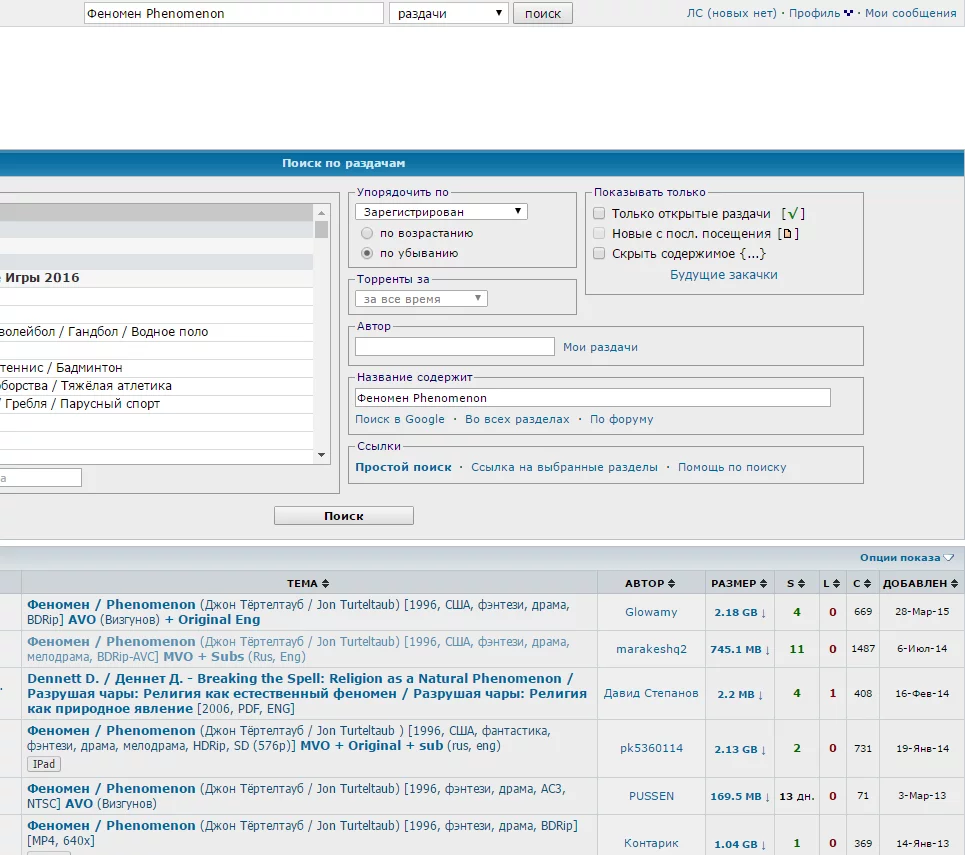Open 'Помощь по поиску' link

[x=732, y=467]
